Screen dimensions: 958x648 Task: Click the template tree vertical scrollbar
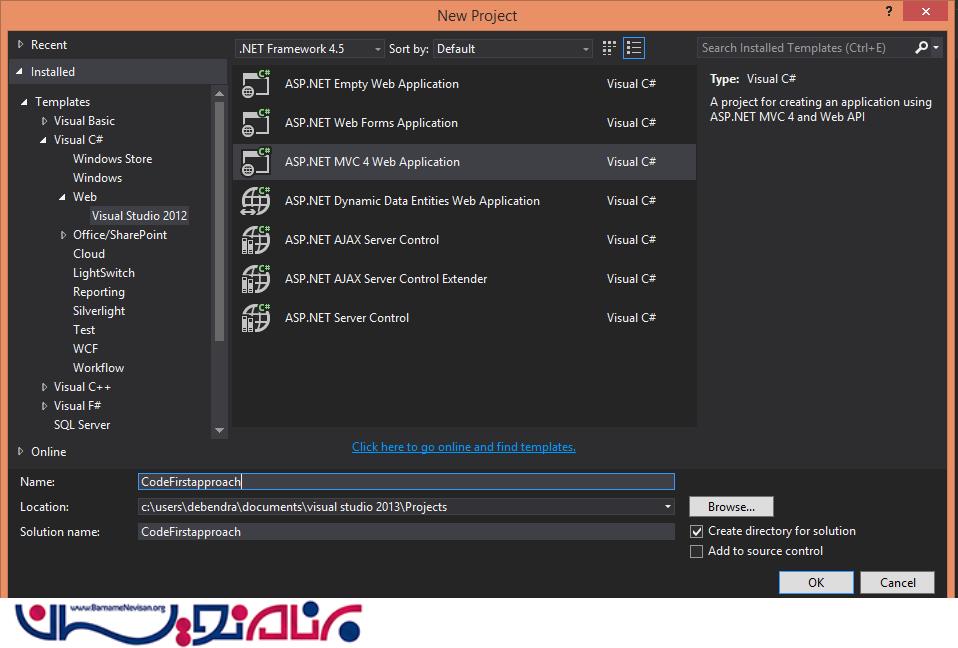pyautogui.click(x=219, y=220)
